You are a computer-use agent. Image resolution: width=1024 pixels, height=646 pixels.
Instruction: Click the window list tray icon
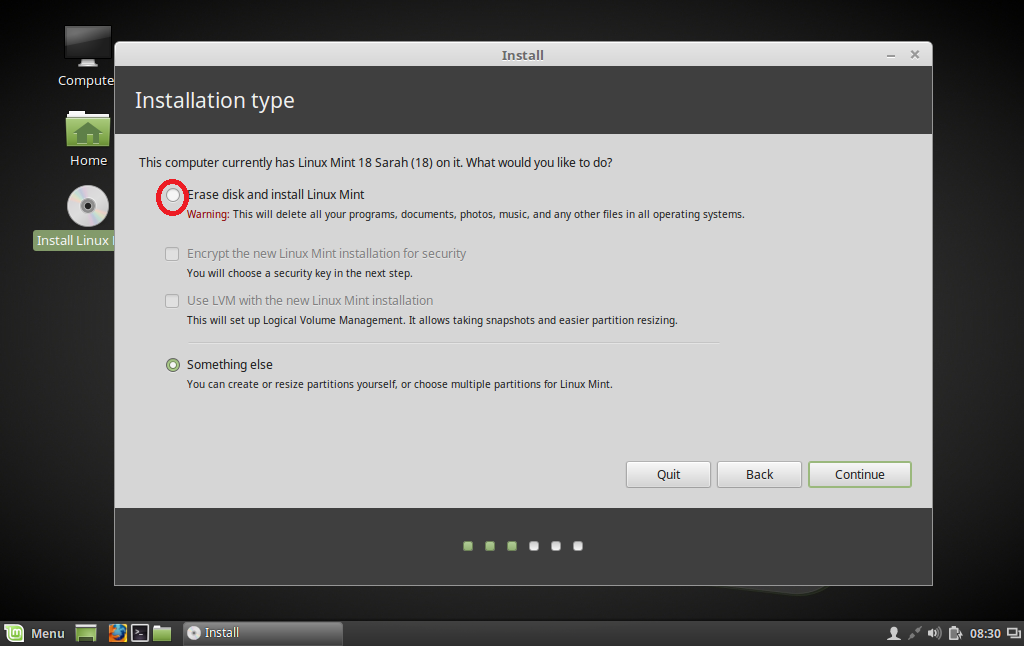[1014, 633]
